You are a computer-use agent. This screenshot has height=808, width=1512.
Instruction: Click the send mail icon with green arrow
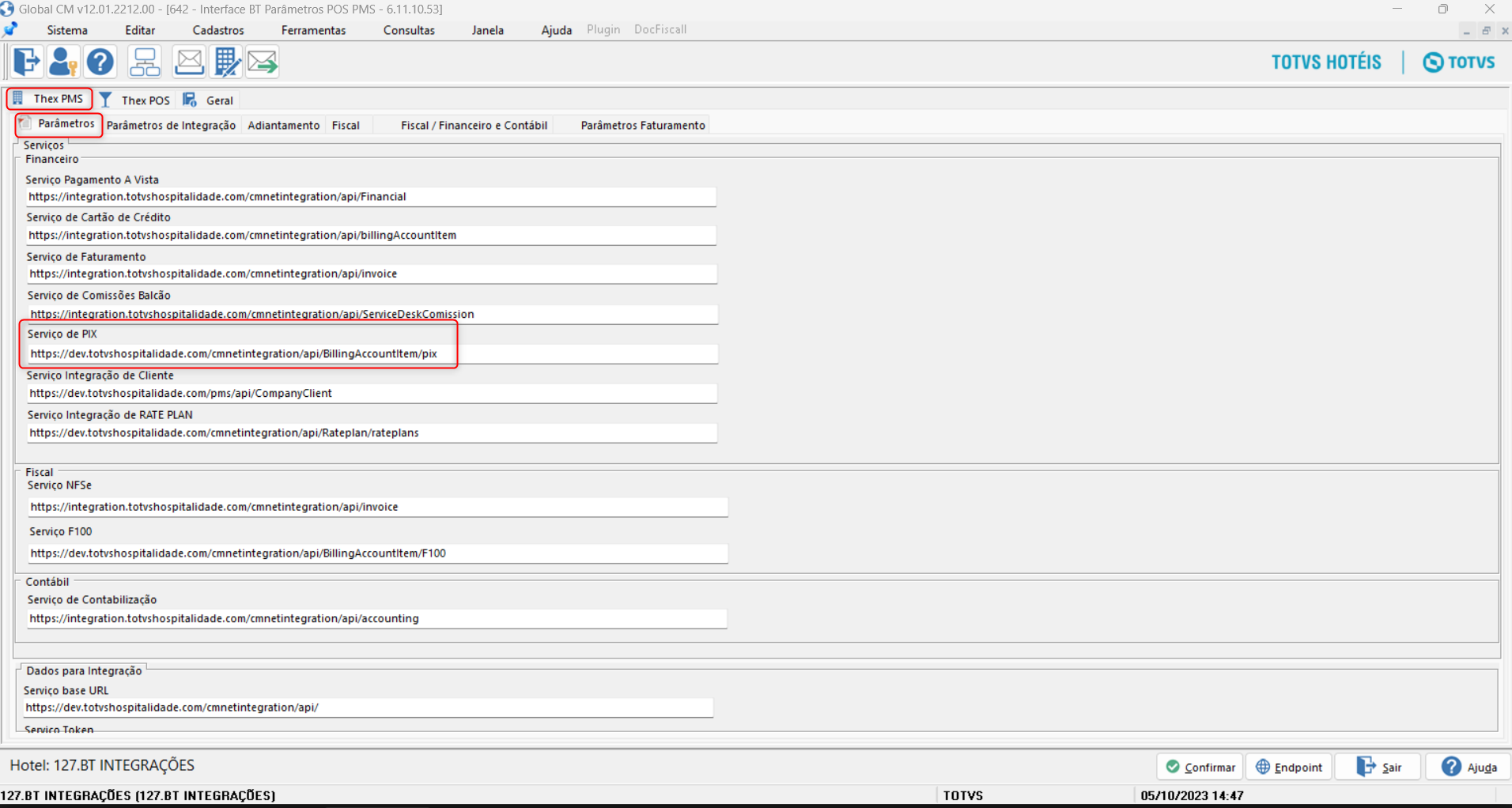pos(263,62)
